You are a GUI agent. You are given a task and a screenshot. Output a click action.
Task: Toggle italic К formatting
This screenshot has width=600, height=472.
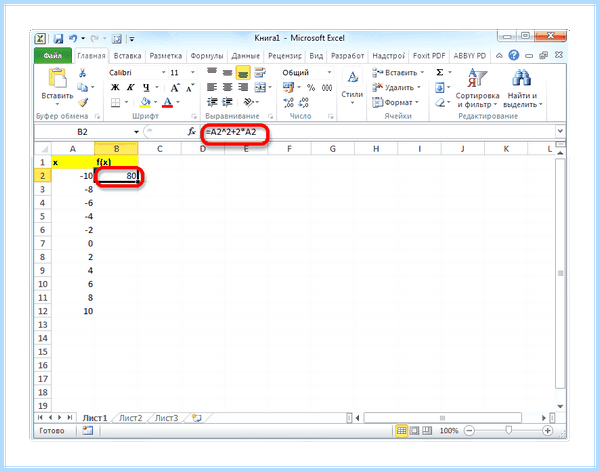(x=130, y=88)
